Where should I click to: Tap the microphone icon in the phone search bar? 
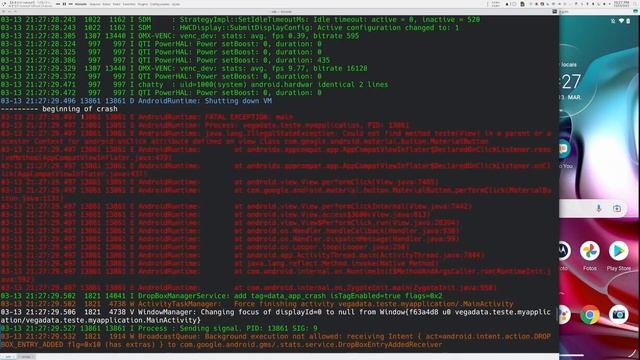[x=599, y=208]
